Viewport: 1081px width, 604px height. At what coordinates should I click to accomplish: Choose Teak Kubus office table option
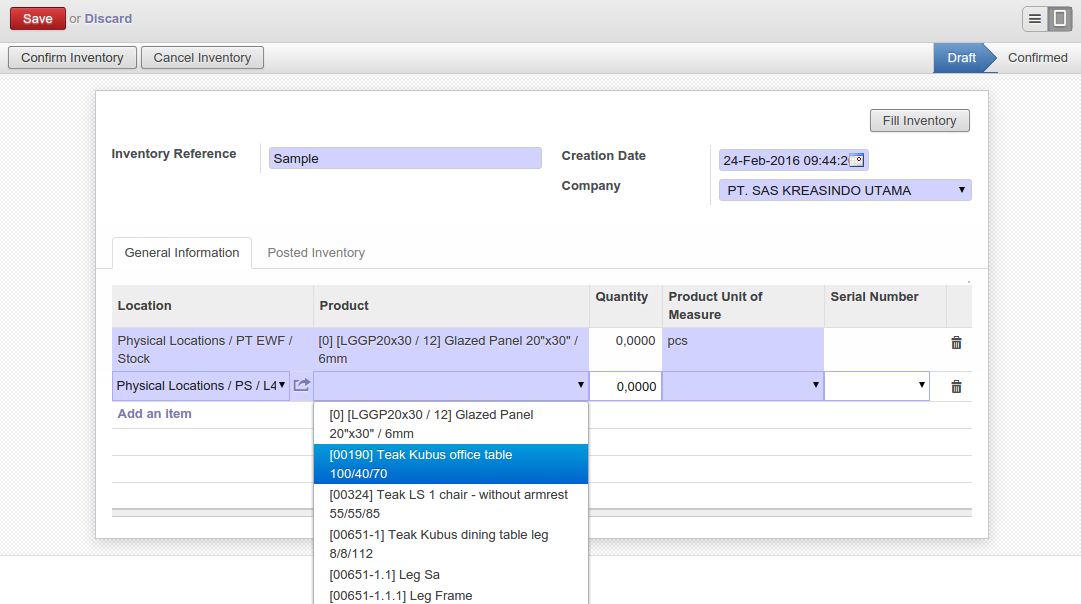[x=451, y=464]
